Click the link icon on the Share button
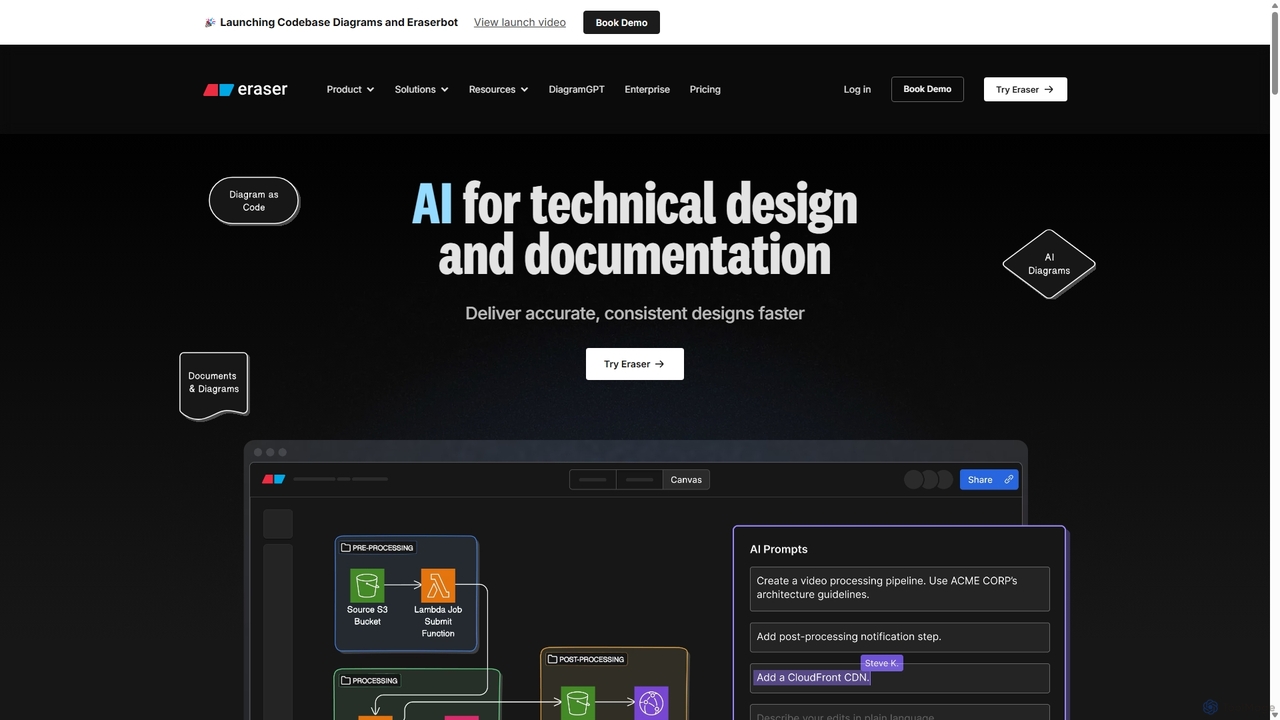Image resolution: width=1280 pixels, height=720 pixels. [x=1008, y=480]
